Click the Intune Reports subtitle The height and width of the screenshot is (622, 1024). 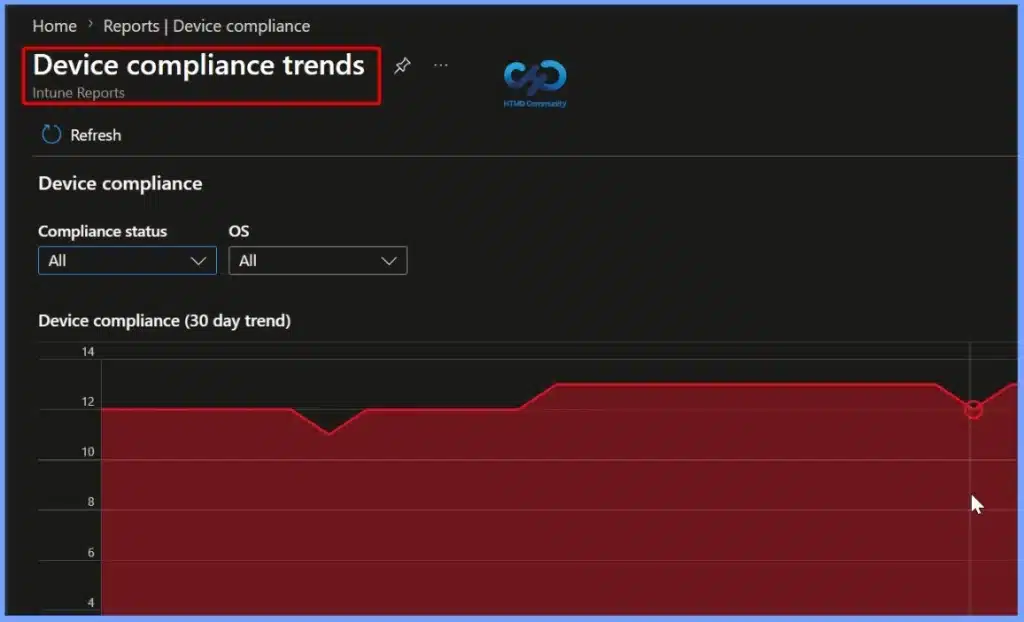tap(78, 93)
